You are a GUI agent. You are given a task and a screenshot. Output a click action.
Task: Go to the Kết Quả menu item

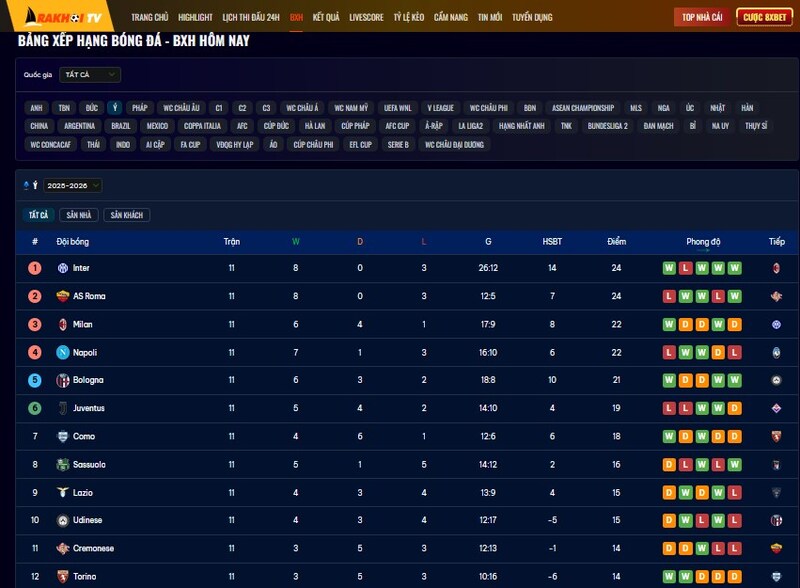coord(326,18)
